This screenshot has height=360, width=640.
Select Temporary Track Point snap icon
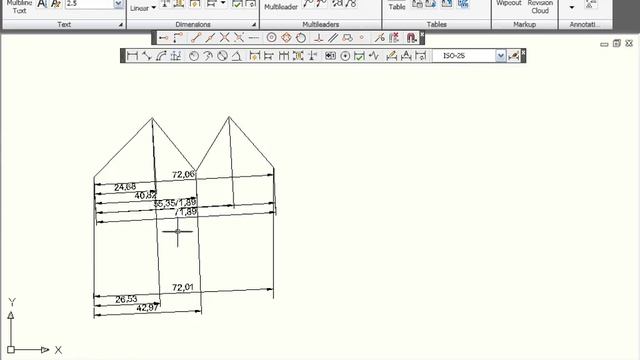click(x=164, y=38)
